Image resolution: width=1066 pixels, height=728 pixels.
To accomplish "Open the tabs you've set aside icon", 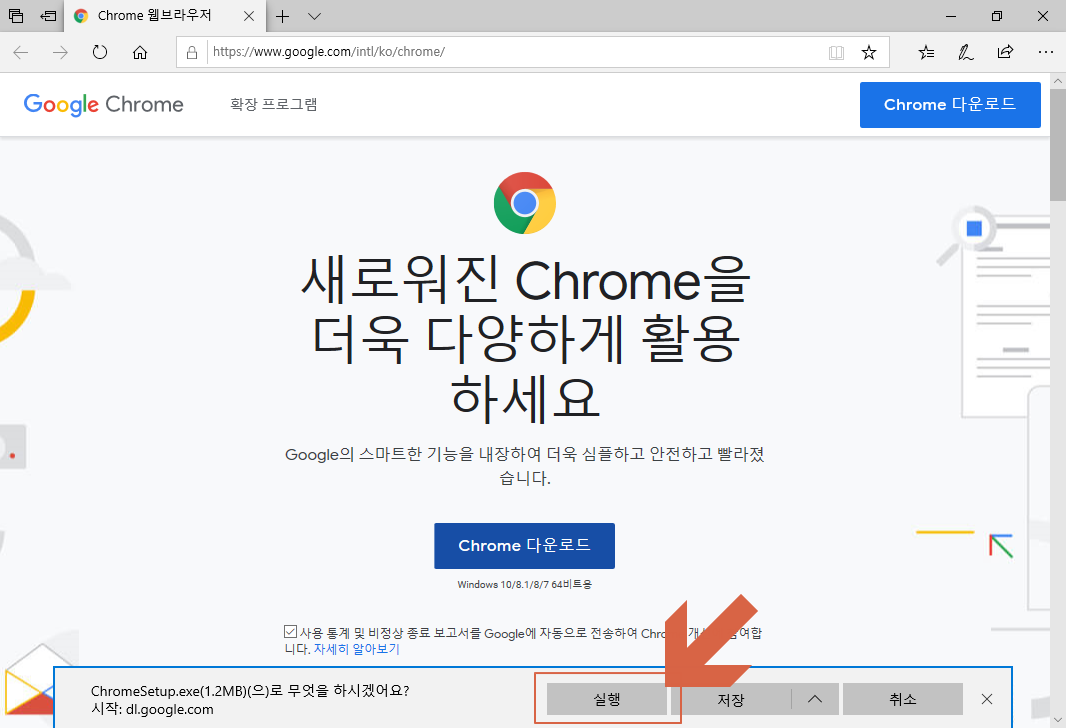I will (x=16, y=16).
